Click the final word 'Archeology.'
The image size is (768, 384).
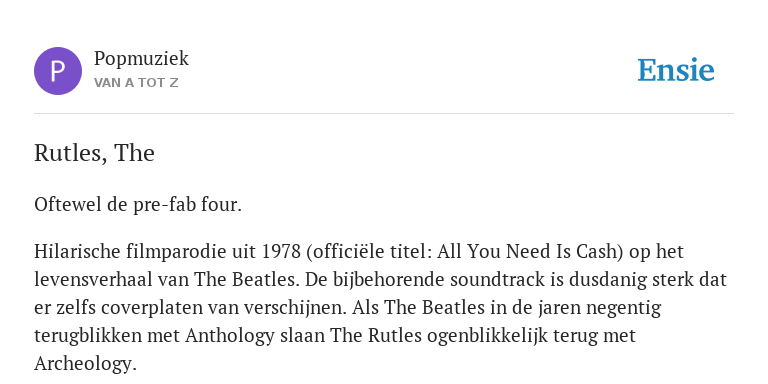(85, 364)
